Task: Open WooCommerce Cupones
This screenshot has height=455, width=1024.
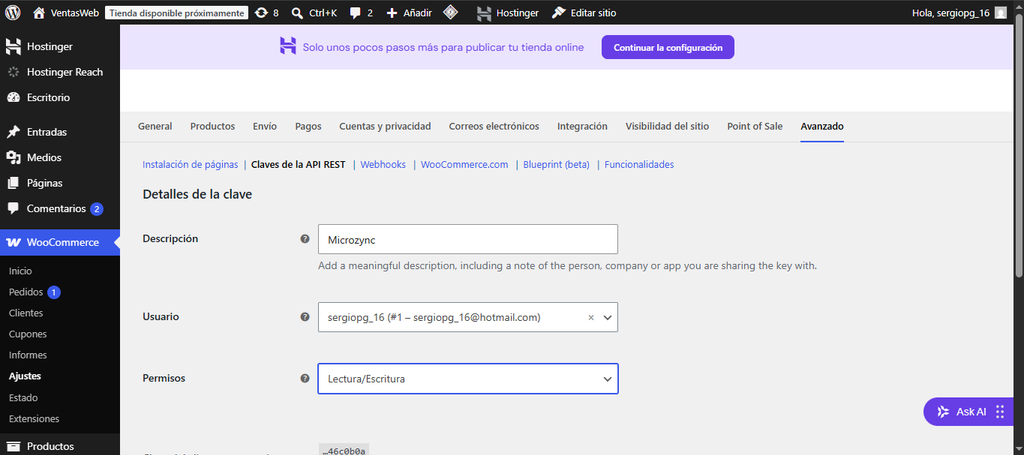Action: point(27,334)
